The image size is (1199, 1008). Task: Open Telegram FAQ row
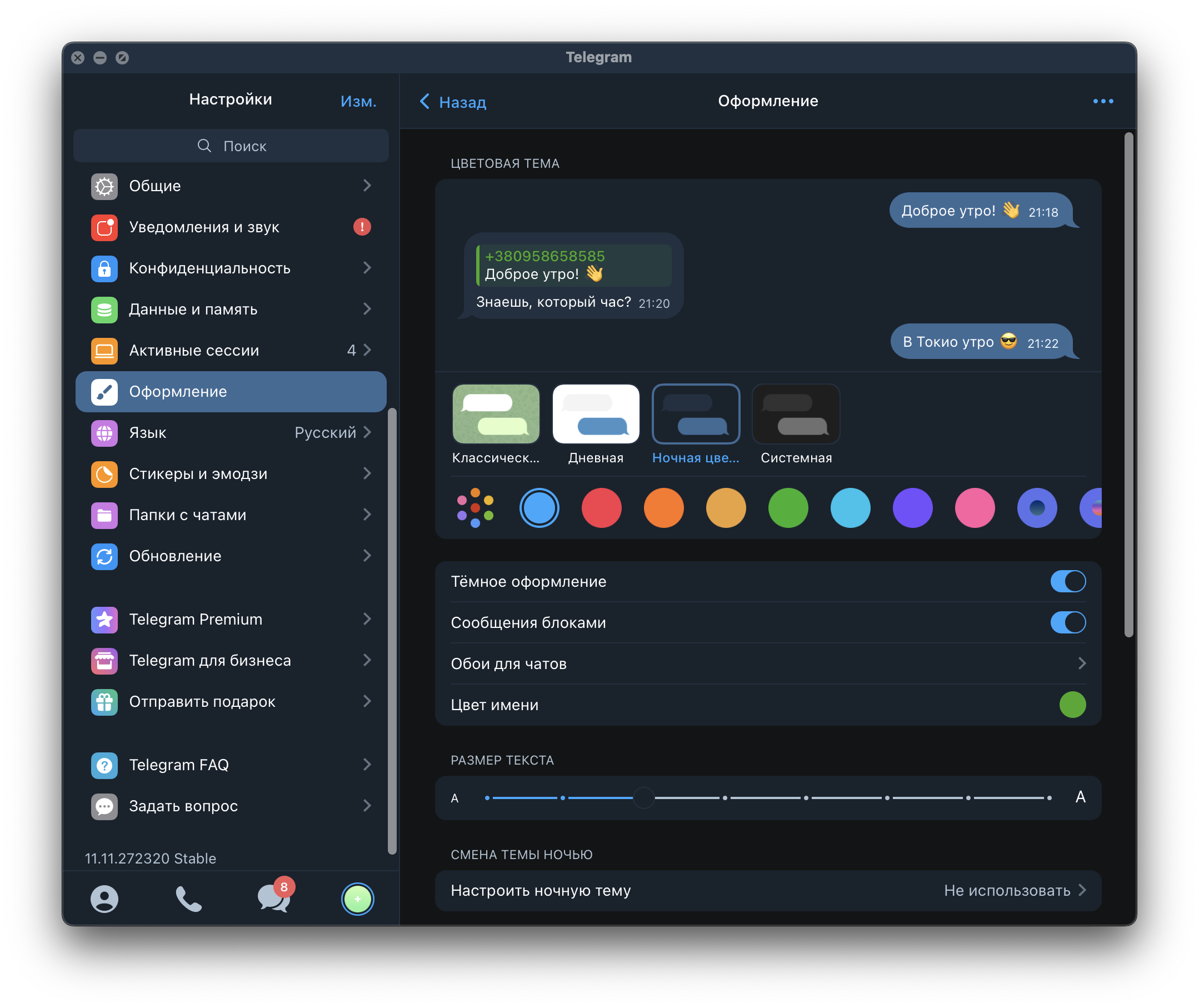pos(231,766)
